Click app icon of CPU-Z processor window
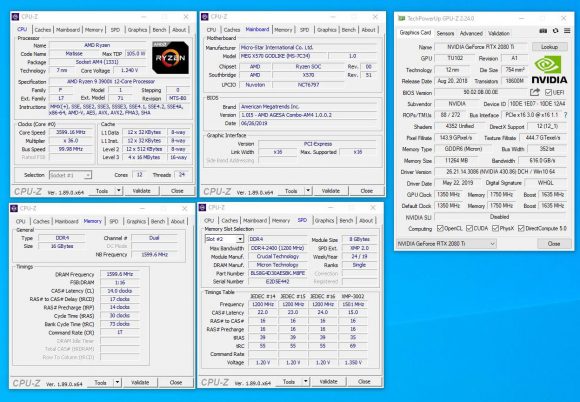 point(15,17)
